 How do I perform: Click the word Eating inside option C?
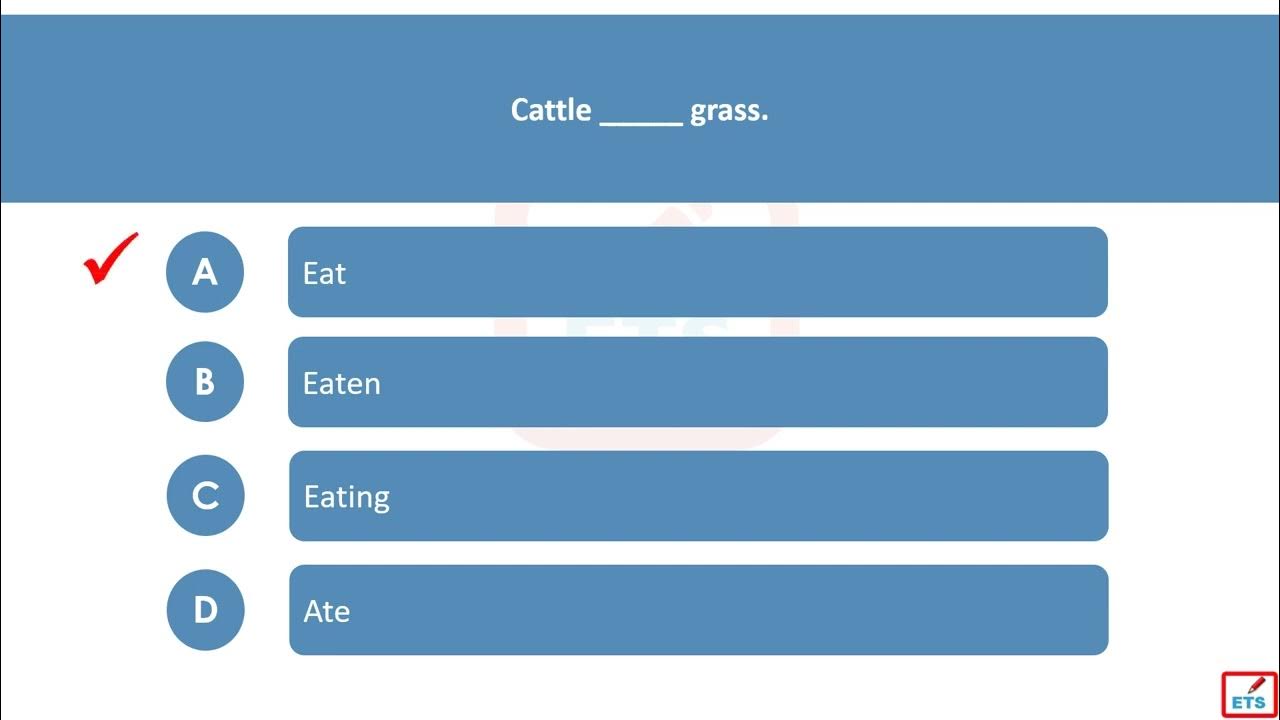point(347,498)
